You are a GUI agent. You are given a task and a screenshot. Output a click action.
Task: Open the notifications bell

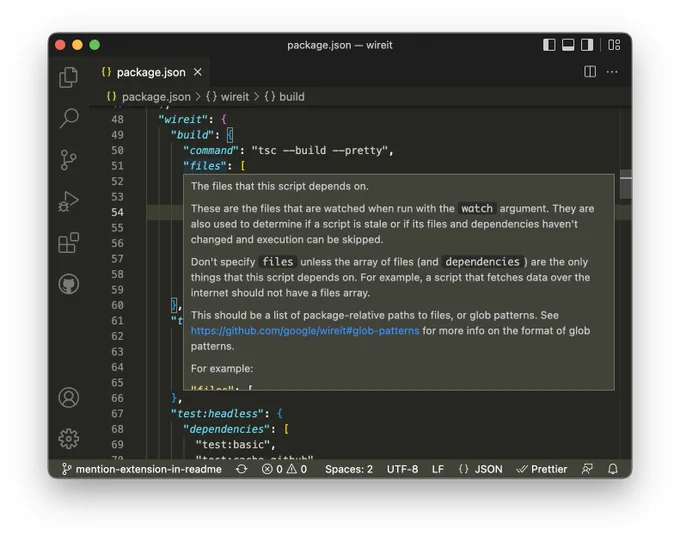(613, 469)
